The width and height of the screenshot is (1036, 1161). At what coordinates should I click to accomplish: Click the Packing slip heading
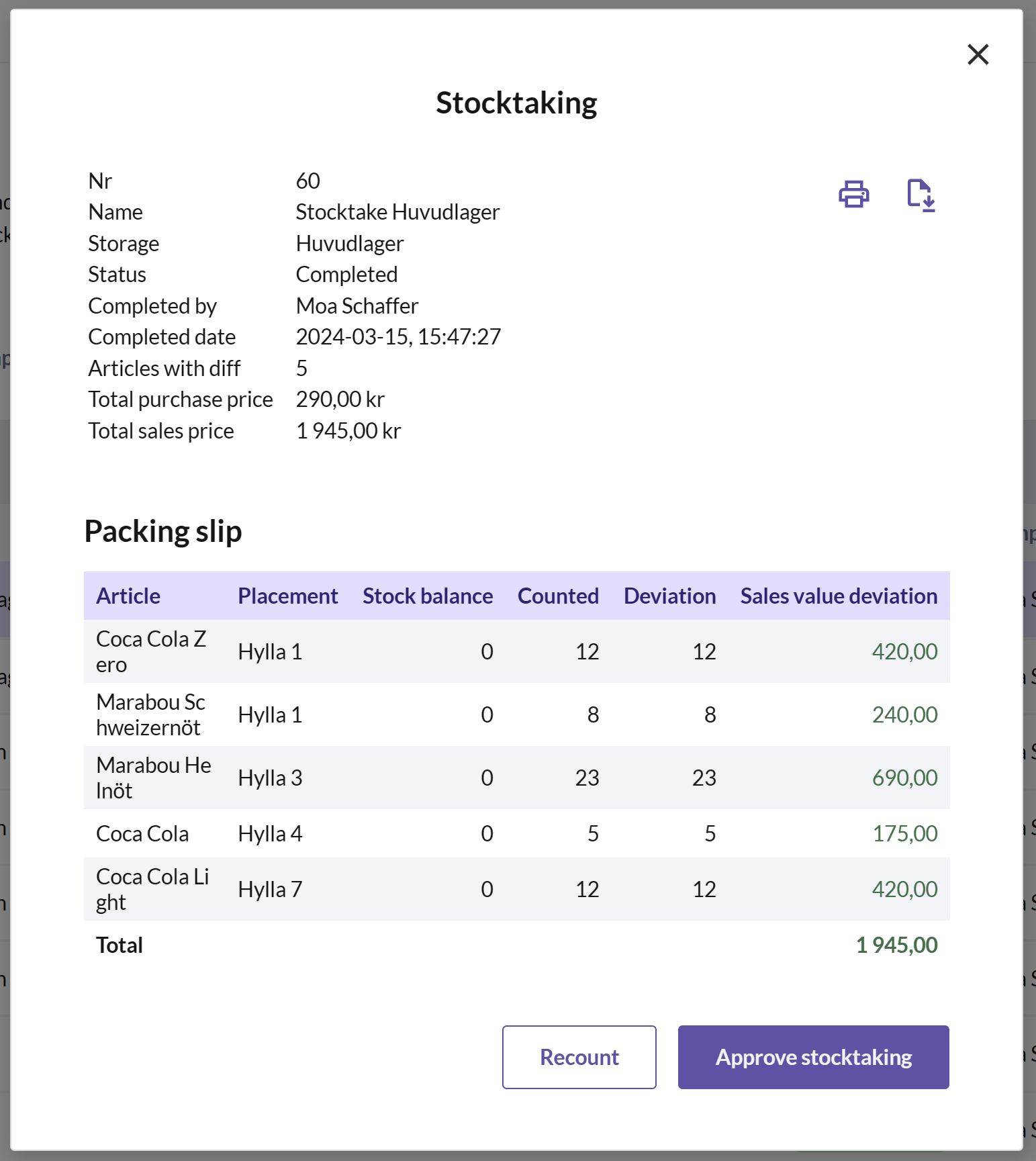(x=163, y=531)
